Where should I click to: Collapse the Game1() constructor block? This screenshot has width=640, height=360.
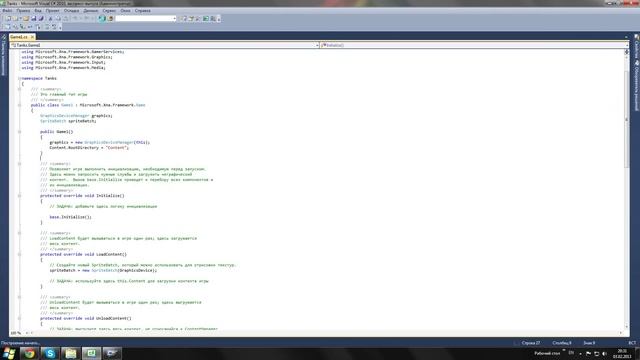19,131
